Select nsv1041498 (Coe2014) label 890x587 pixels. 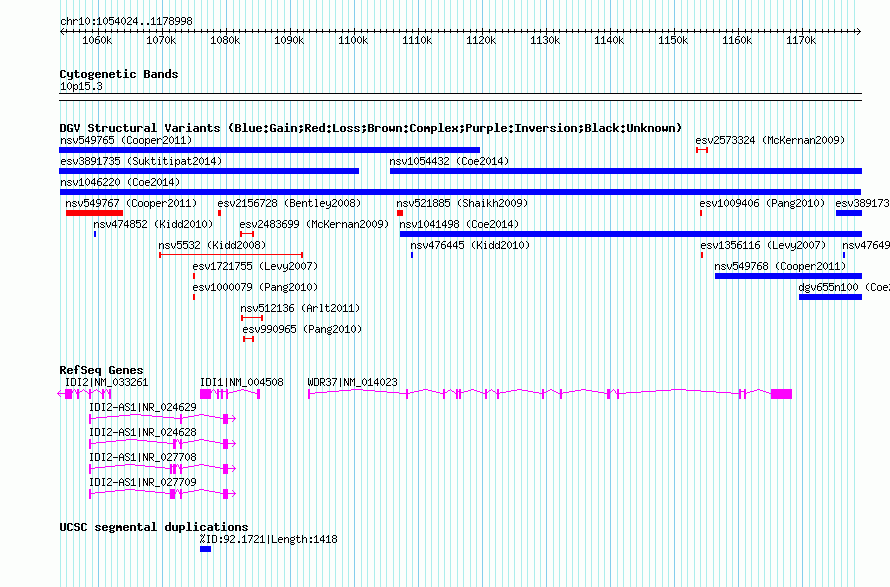459,224
